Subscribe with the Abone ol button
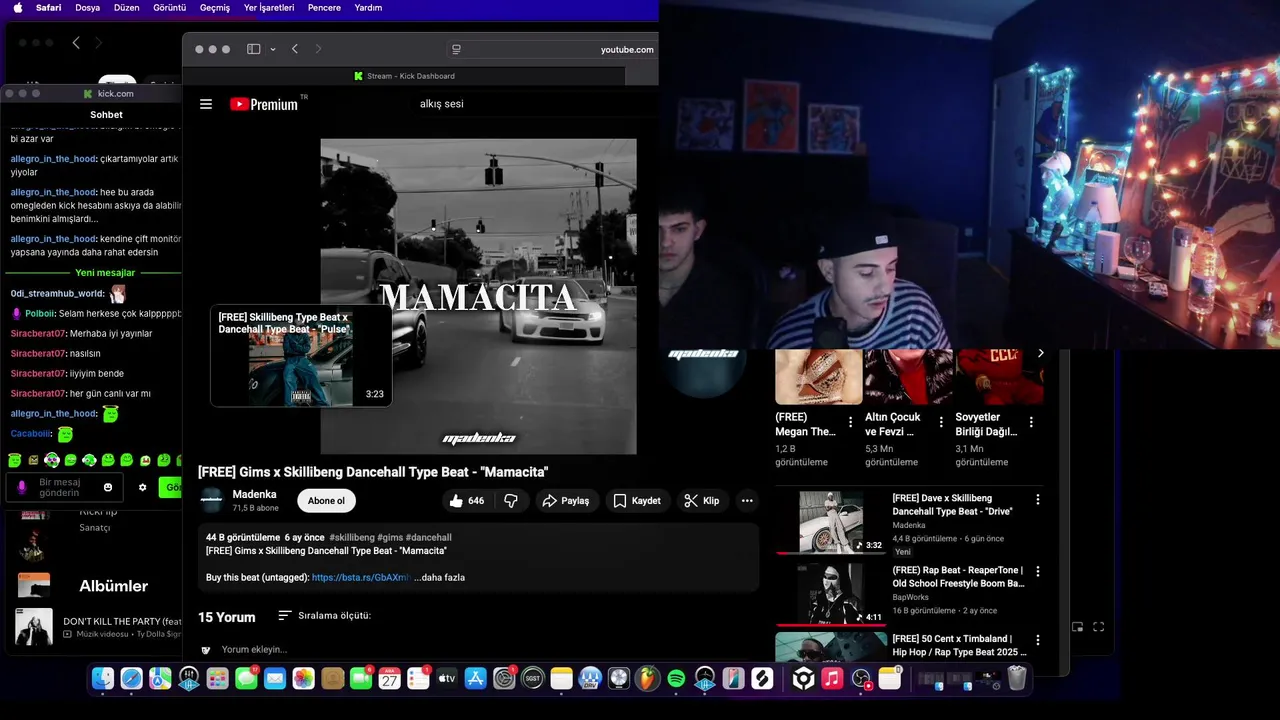The height and width of the screenshot is (720, 1280). tap(326, 501)
